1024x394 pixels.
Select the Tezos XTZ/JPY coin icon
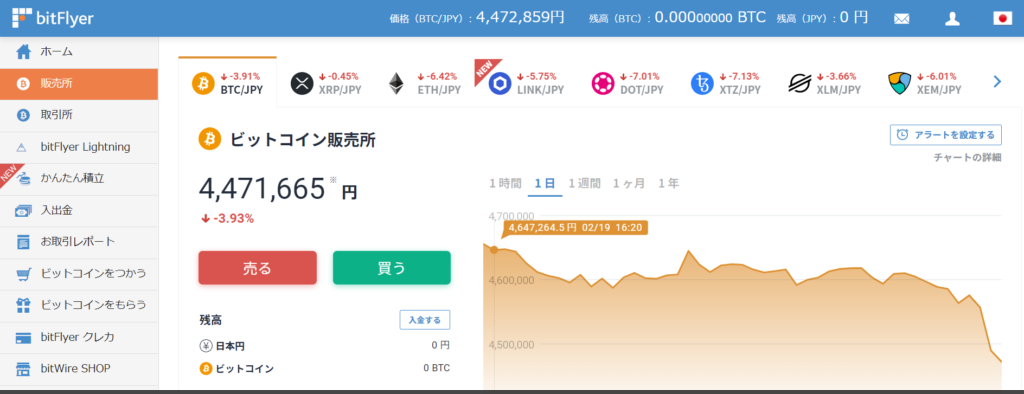click(702, 84)
